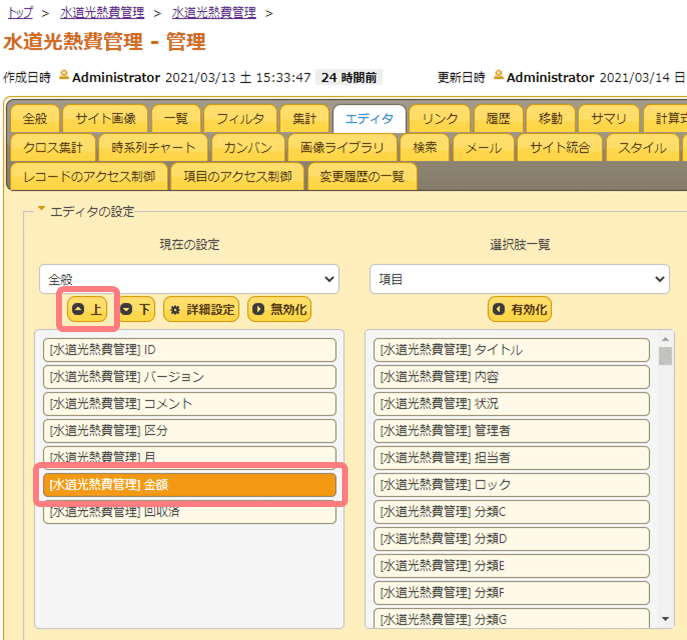
Task: Open the レコードのアクセス制御 tab
Action: 89,177
